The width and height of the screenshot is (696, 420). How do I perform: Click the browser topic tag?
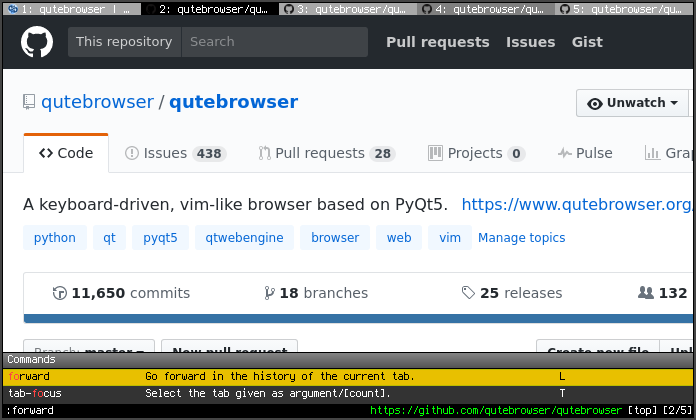click(x=335, y=238)
